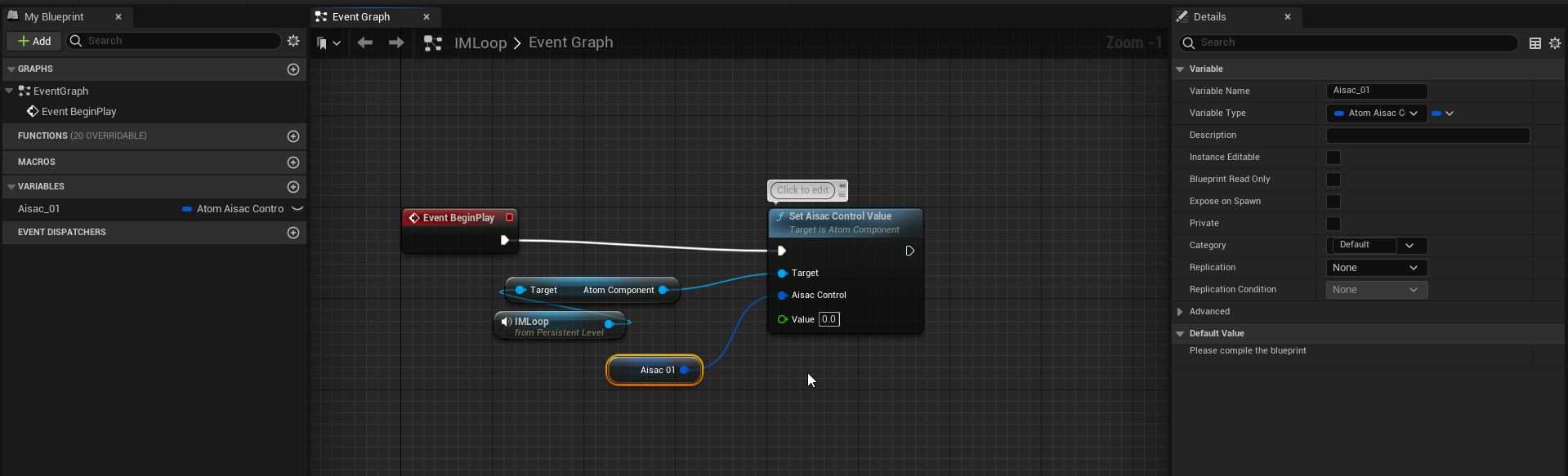Close the Event Graph tab
This screenshot has height=476, width=1568.
coord(427,17)
